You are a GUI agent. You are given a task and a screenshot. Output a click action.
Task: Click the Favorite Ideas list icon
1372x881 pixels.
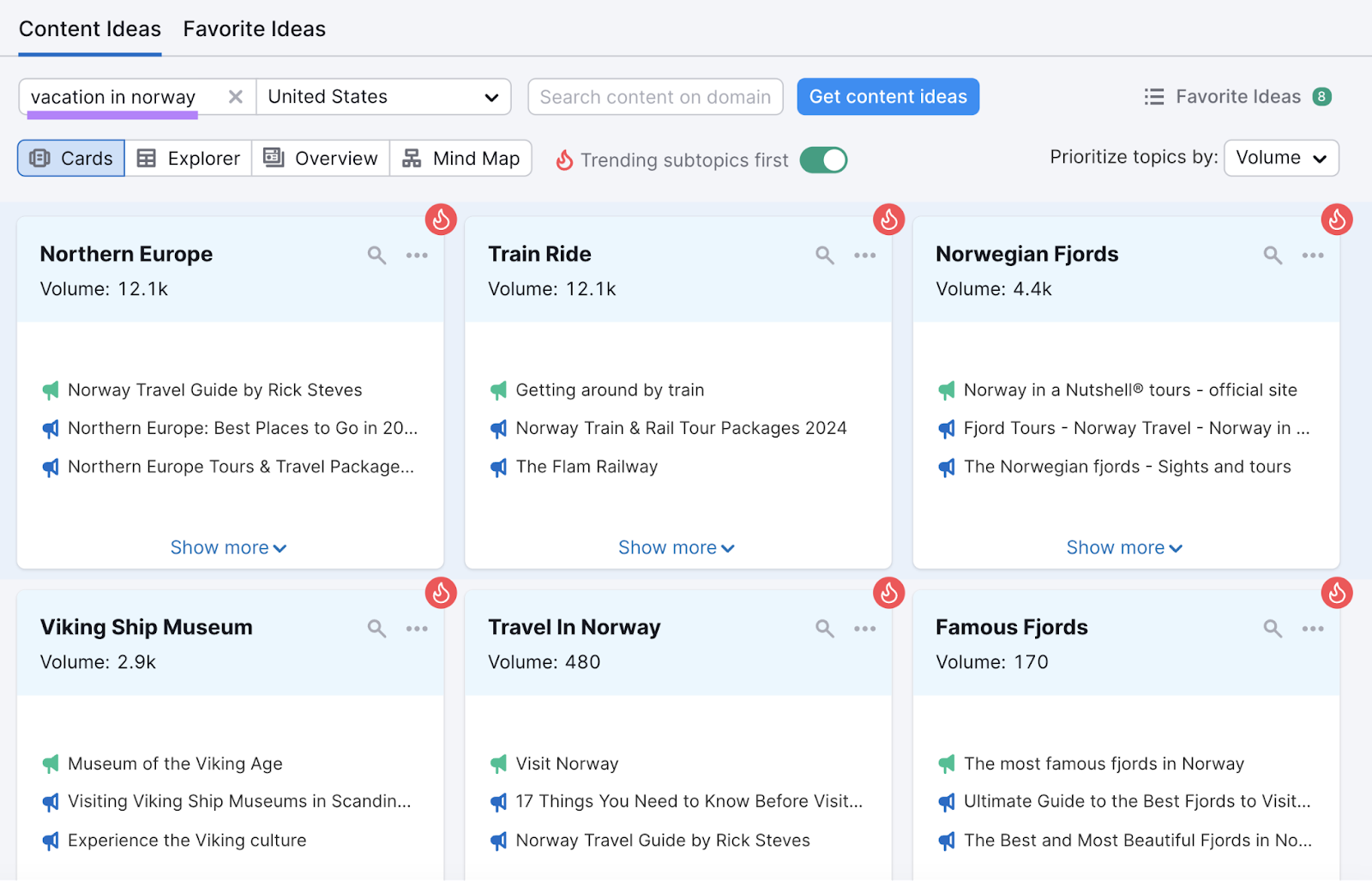1153,96
